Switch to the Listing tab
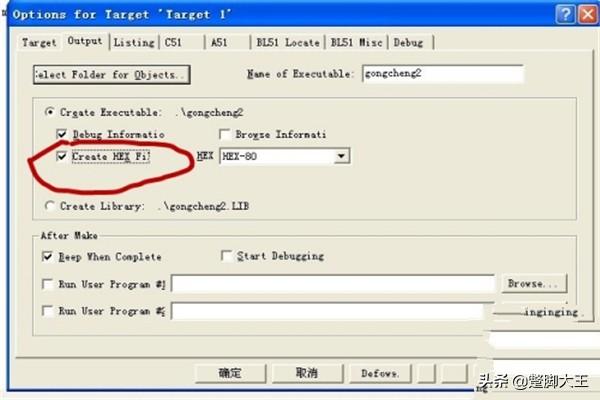Image resolution: width=600 pixels, height=400 pixels. [x=134, y=42]
